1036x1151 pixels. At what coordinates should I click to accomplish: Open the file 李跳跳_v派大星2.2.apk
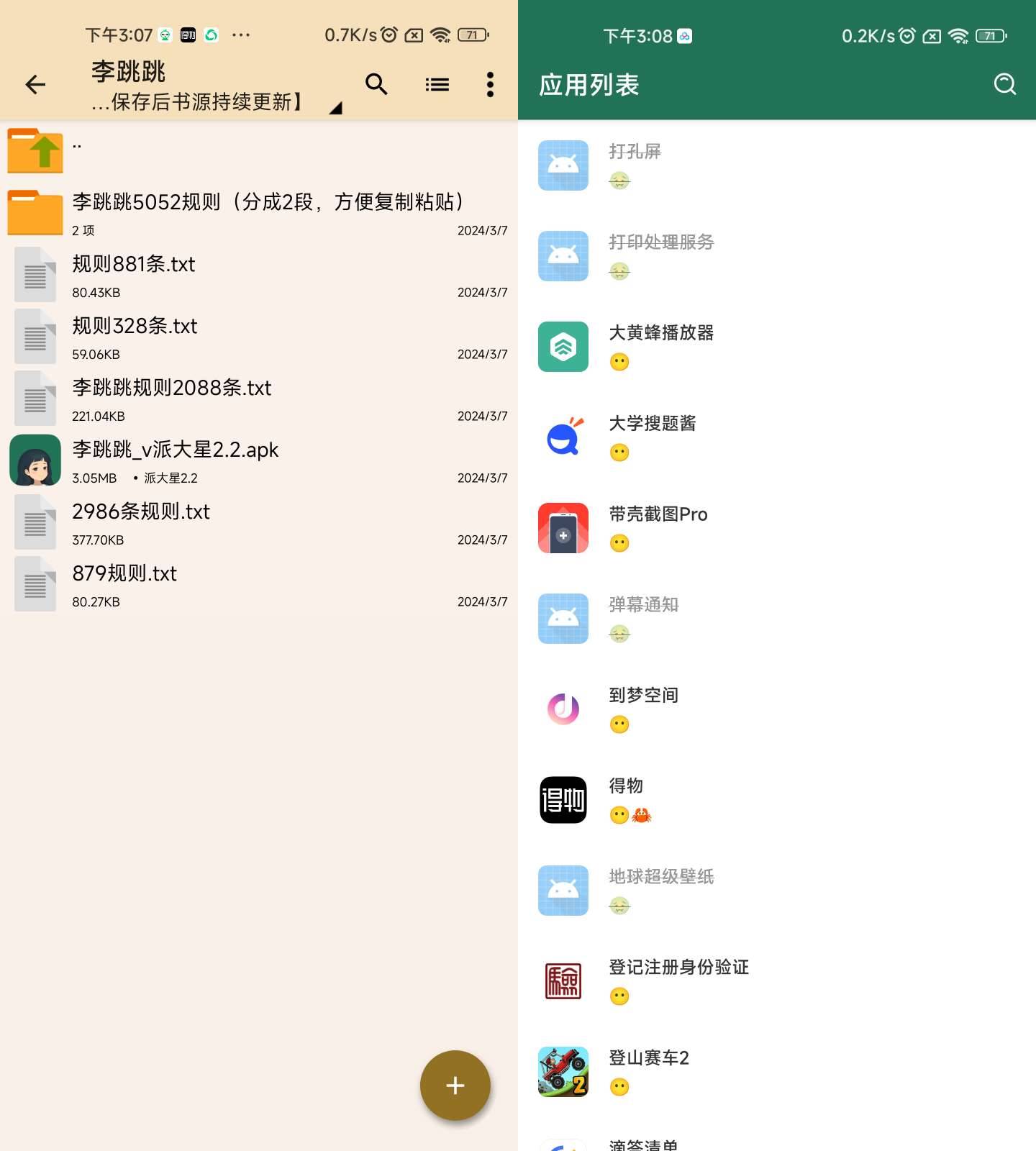pos(176,450)
